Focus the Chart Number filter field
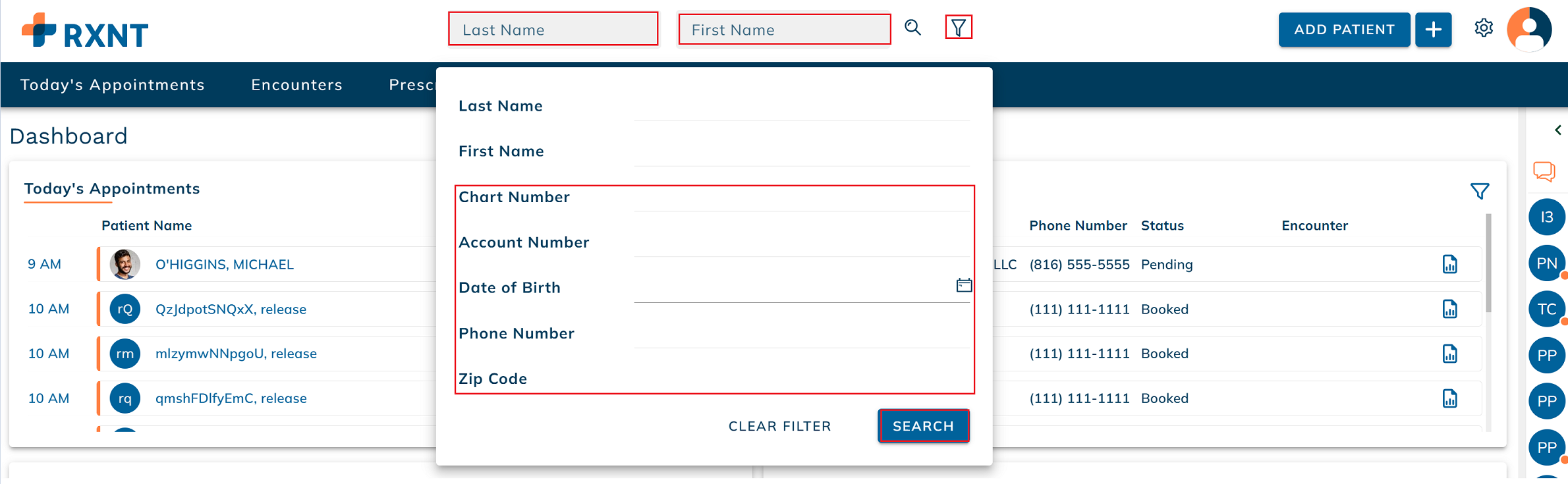 [800, 198]
